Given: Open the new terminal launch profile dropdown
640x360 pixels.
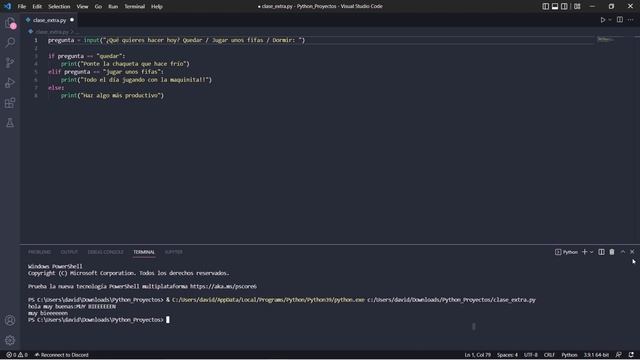Looking at the screenshot, I should click(591, 252).
